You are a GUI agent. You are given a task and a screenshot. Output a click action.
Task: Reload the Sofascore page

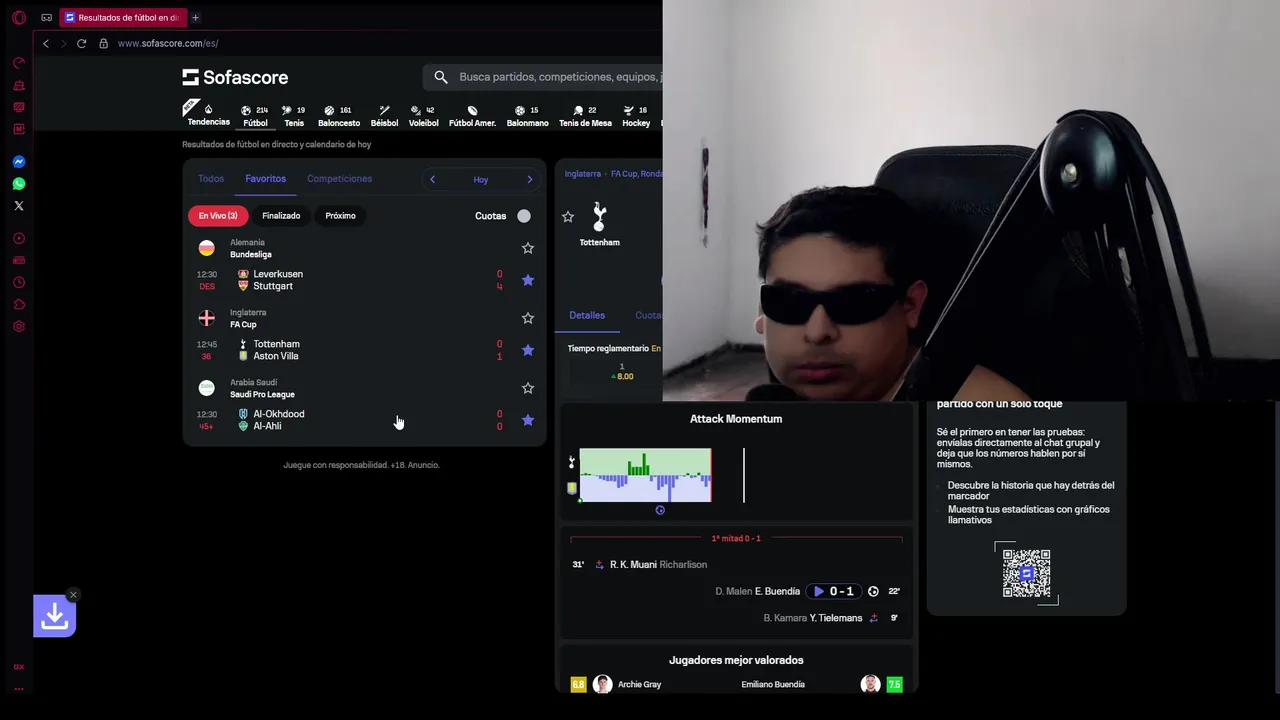[81, 43]
